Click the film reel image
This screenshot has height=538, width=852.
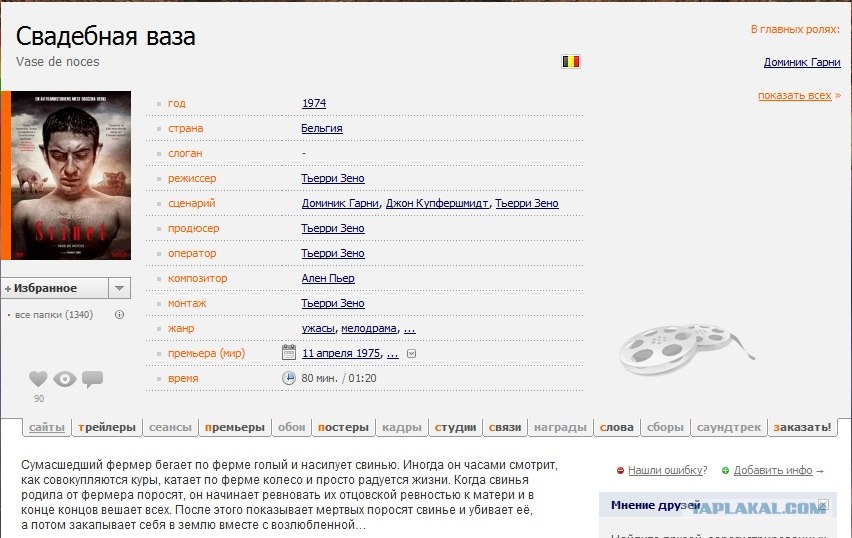coord(686,349)
